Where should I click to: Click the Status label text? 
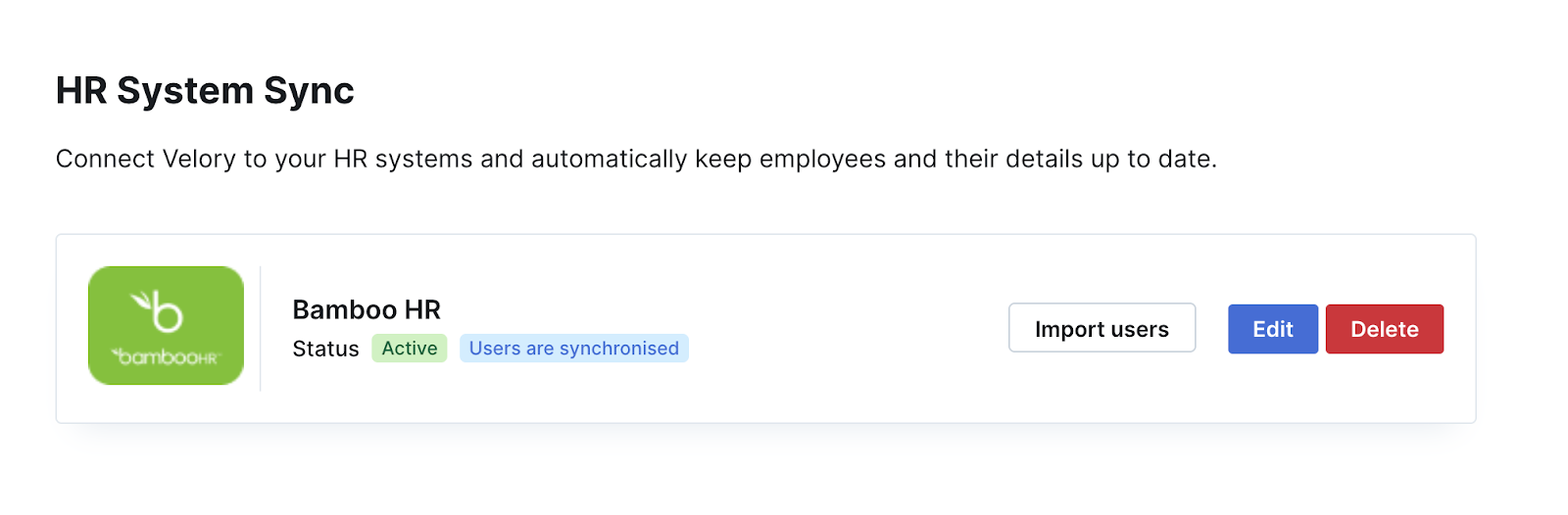(x=325, y=349)
